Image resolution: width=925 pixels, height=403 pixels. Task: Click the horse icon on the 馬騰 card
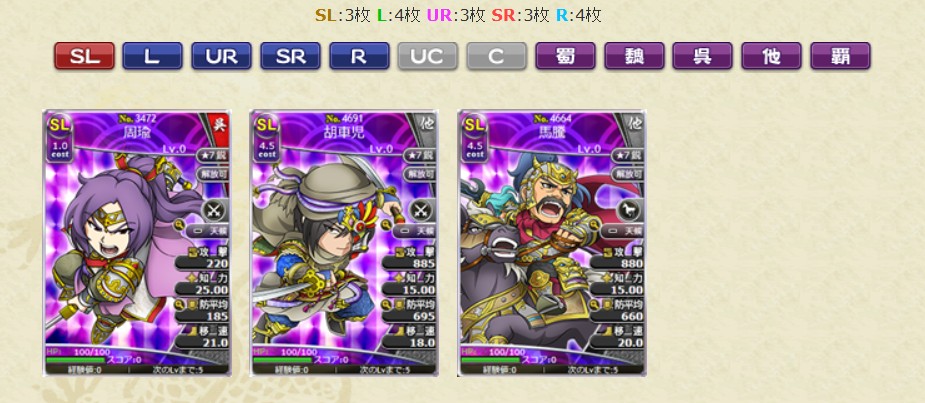[629, 209]
